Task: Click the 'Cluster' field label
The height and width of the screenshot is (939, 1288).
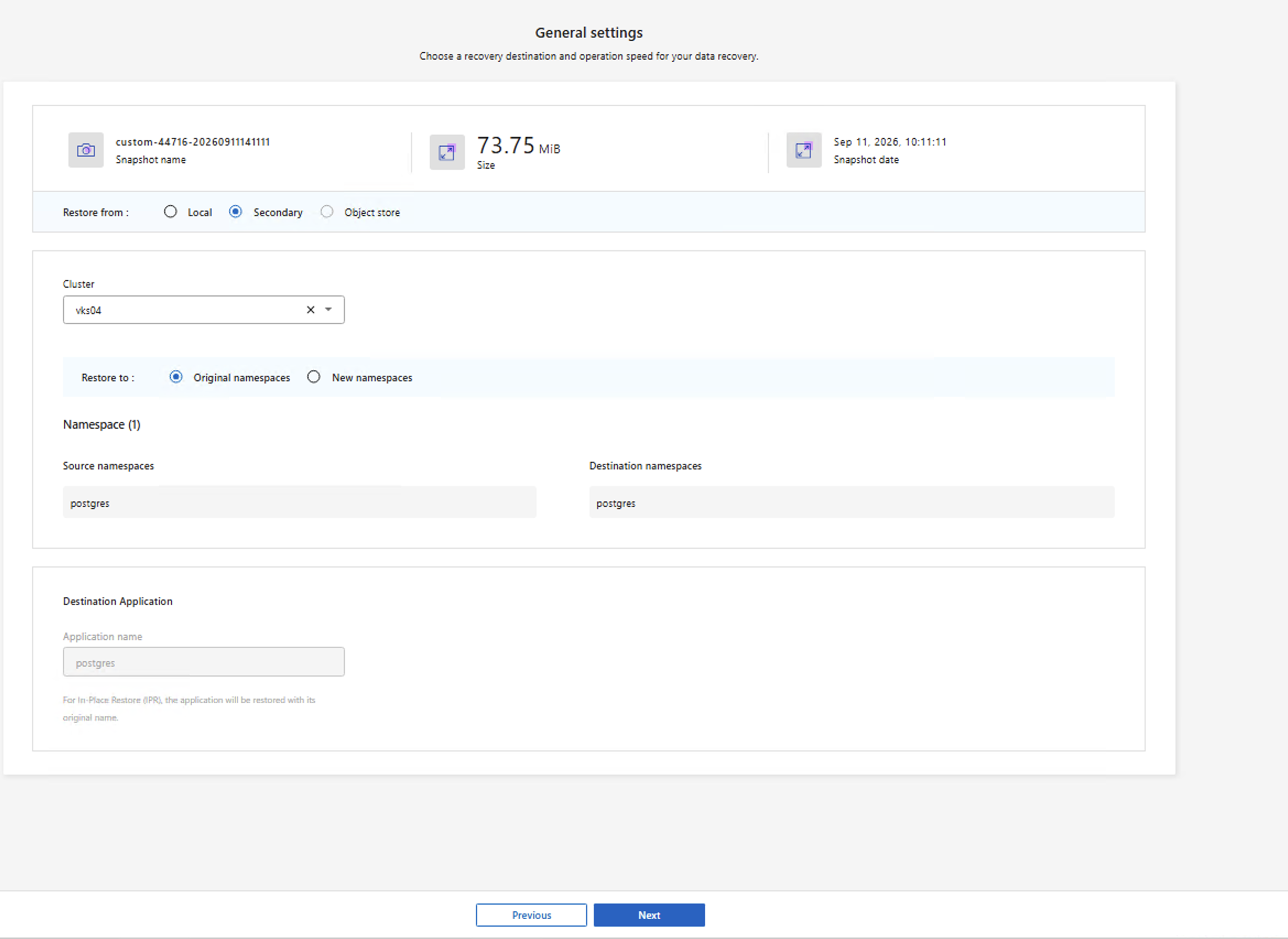Action: 78,284
